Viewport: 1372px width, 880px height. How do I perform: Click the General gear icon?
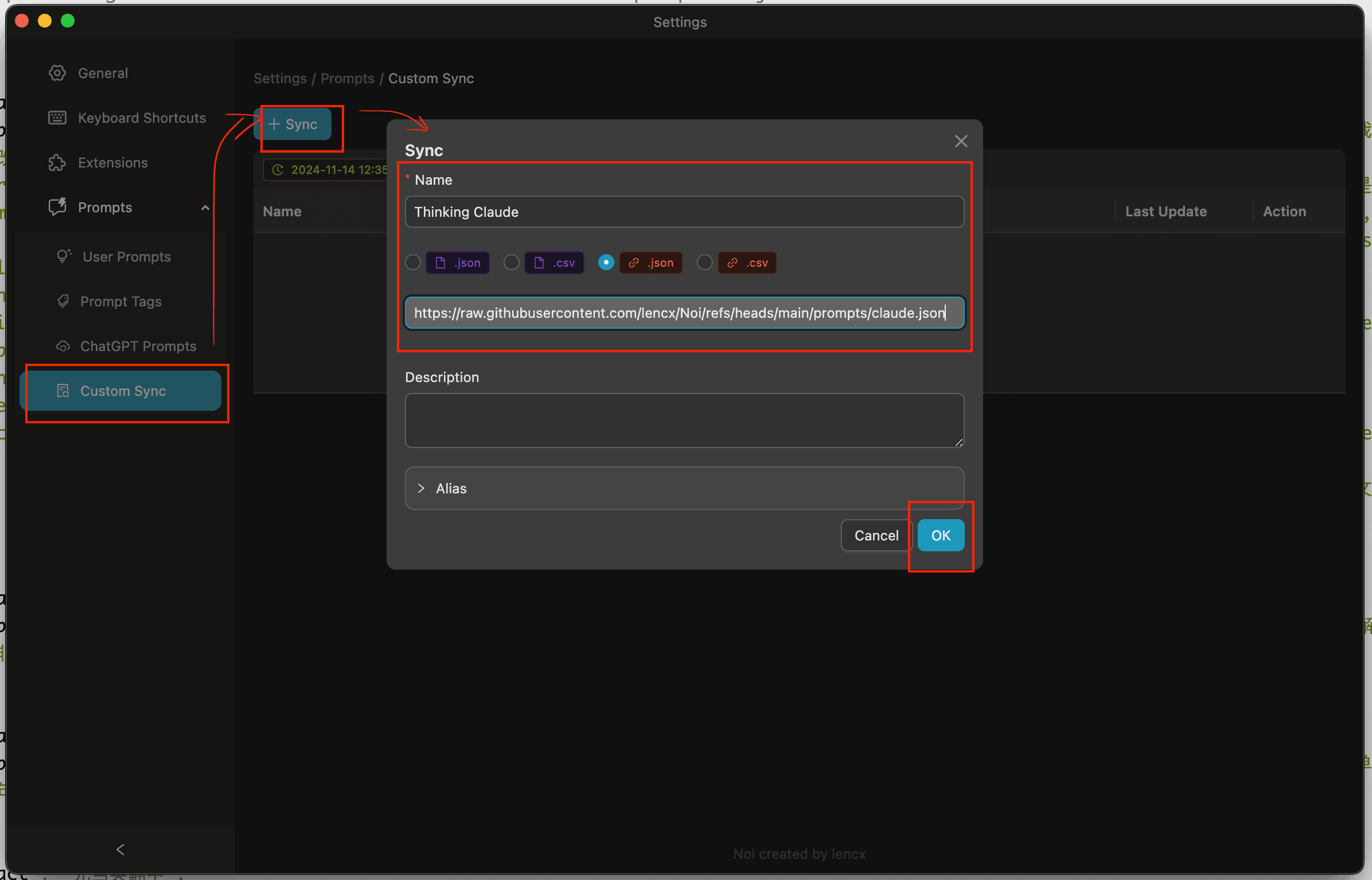coord(57,73)
